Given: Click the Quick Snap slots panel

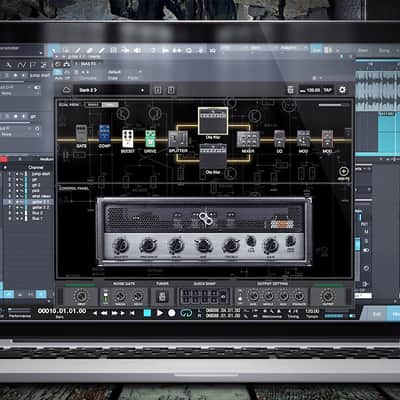Looking at the screenshot, I should click(x=204, y=296).
